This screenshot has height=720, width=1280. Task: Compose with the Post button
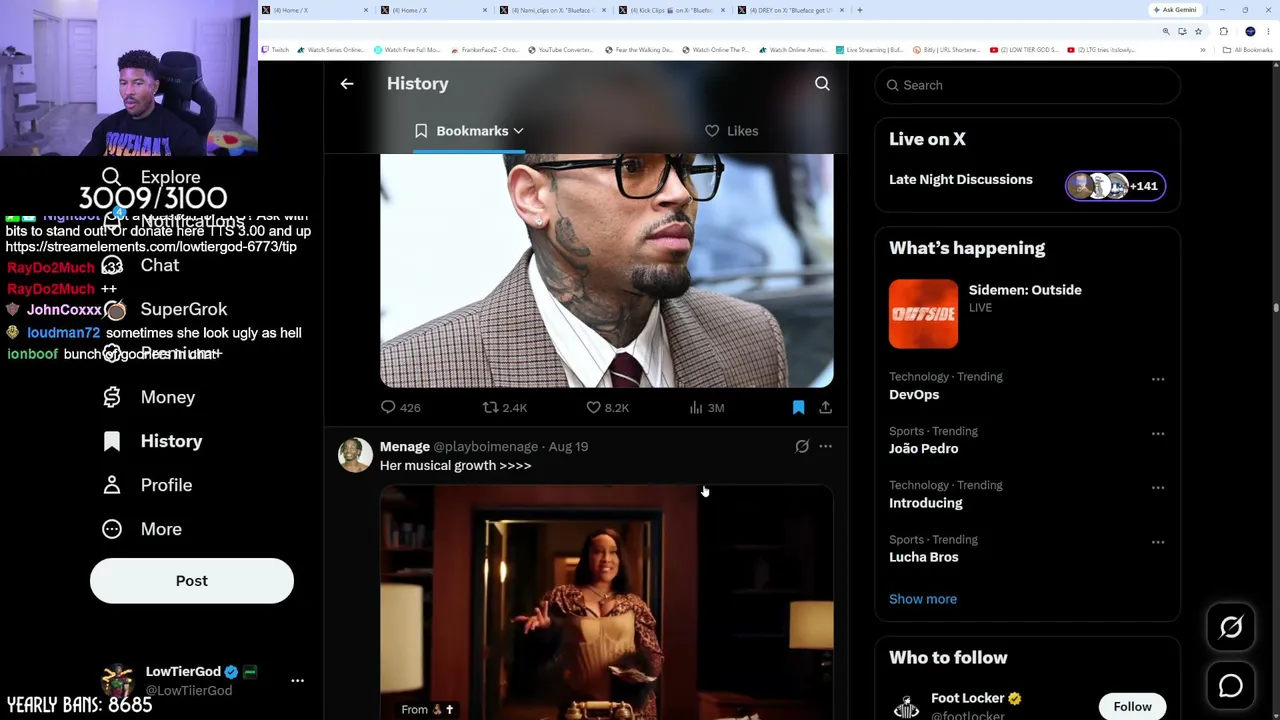(192, 581)
